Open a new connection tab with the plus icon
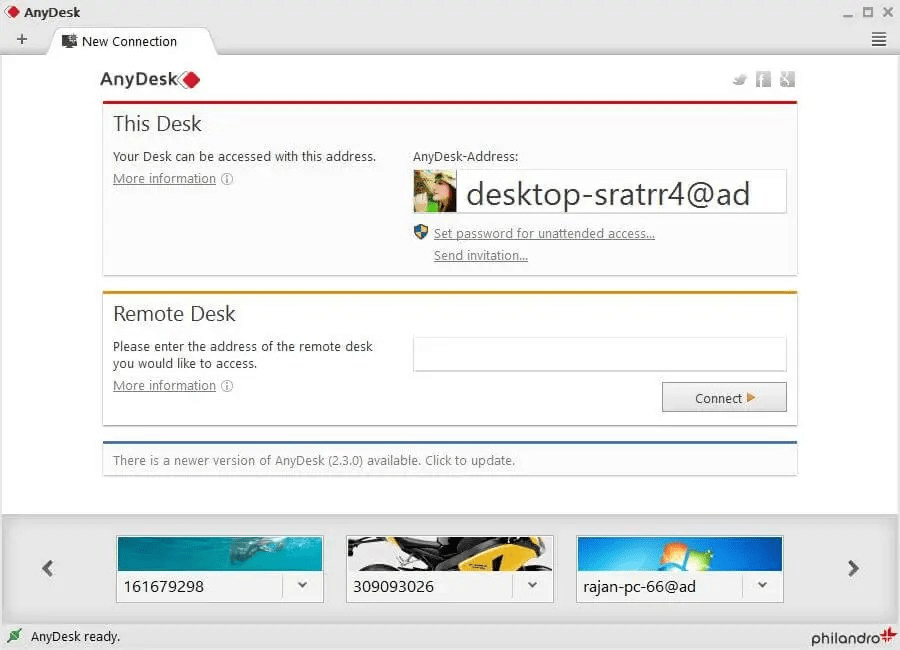This screenshot has height=650, width=900. [x=22, y=40]
